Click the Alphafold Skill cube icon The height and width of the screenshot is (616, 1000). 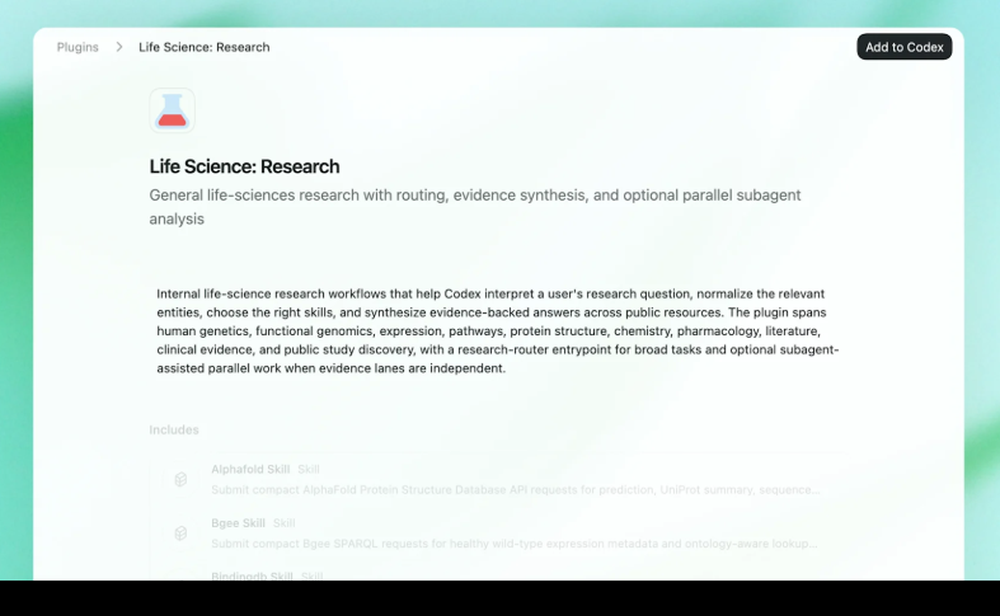(180, 480)
